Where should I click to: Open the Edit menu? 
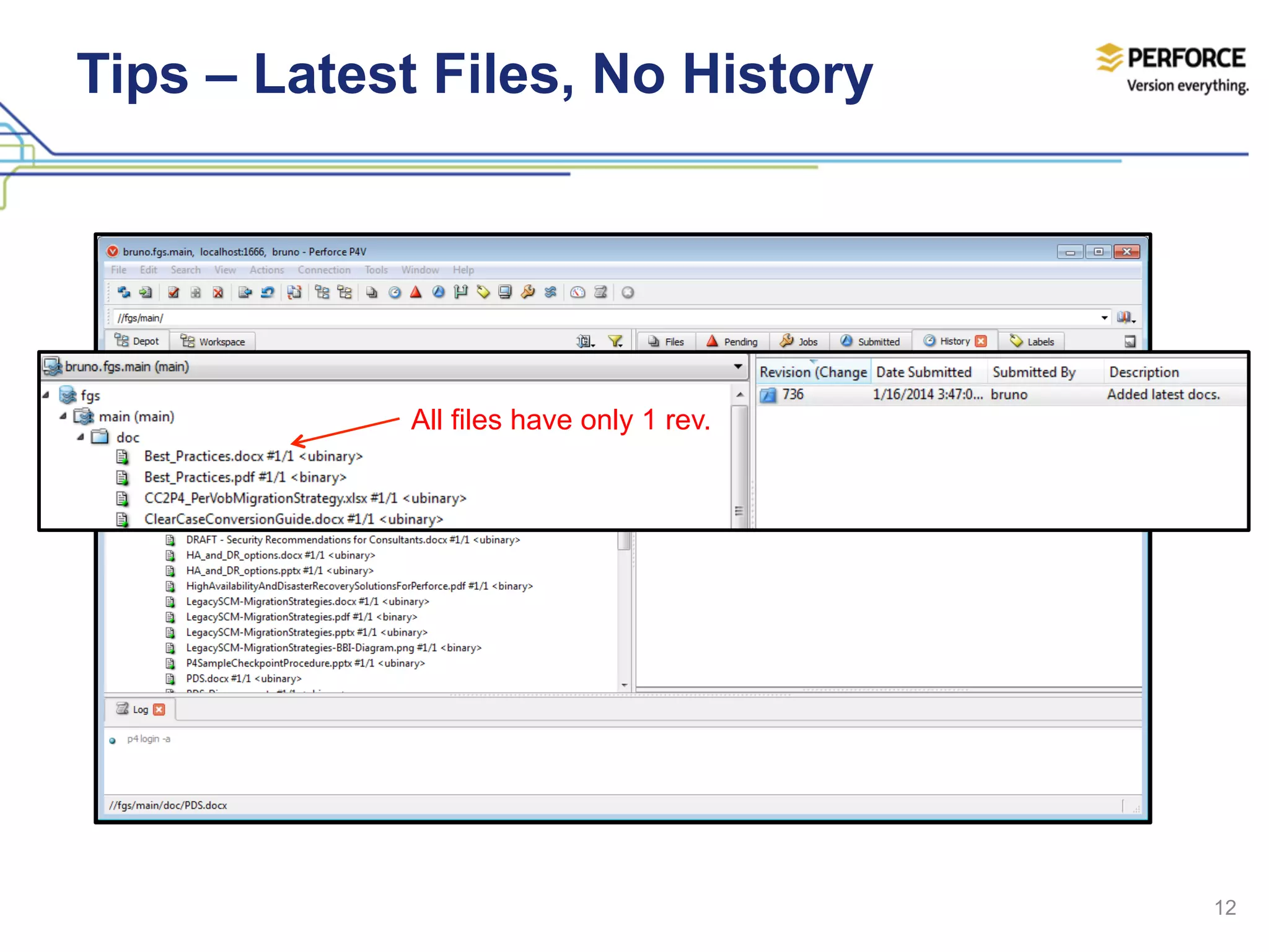tap(149, 270)
